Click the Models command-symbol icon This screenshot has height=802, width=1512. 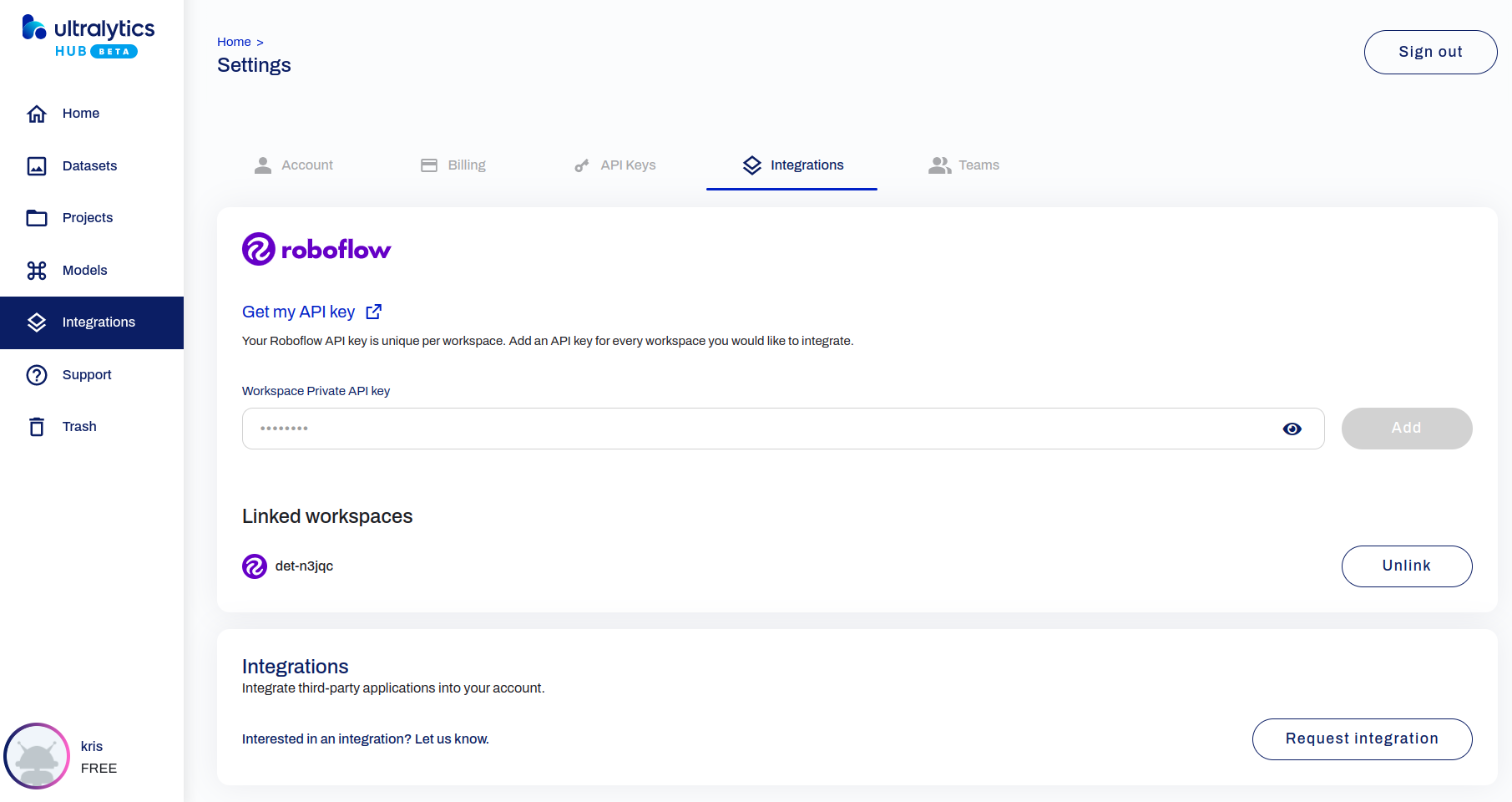[37, 271]
